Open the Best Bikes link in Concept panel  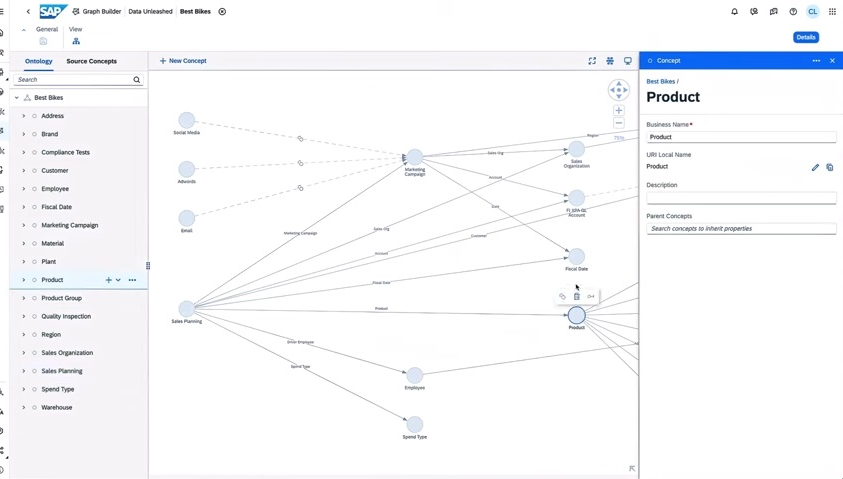[x=660, y=82]
